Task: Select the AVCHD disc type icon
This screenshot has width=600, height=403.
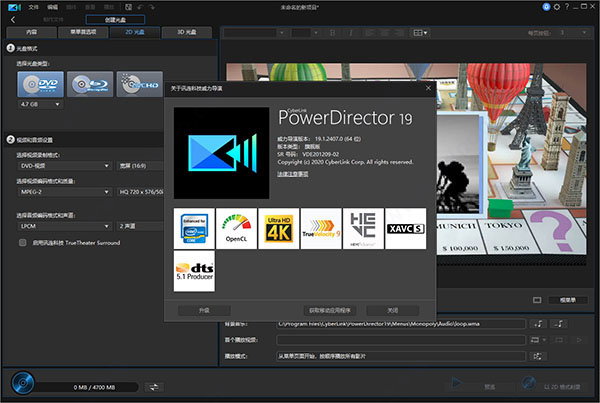Action: point(140,84)
